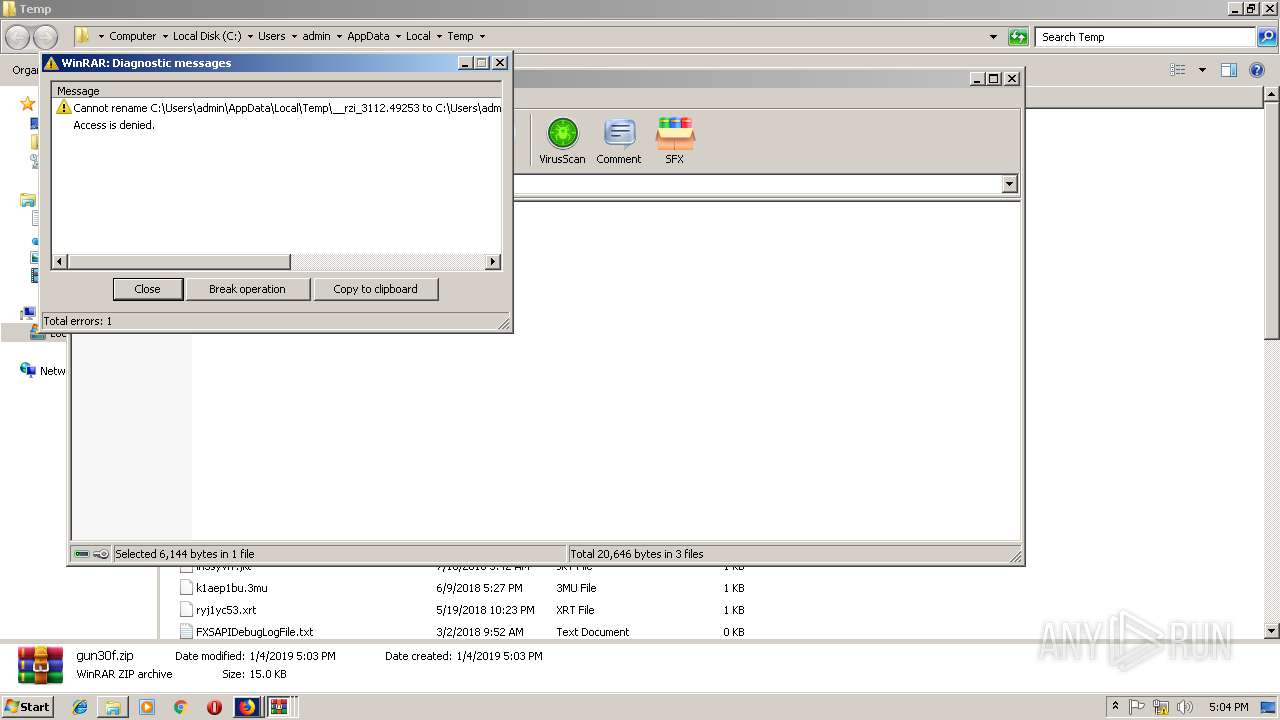Viewport: 1280px width, 720px height.
Task: Click the system clock showing 5:04 PM
Action: (1228, 707)
